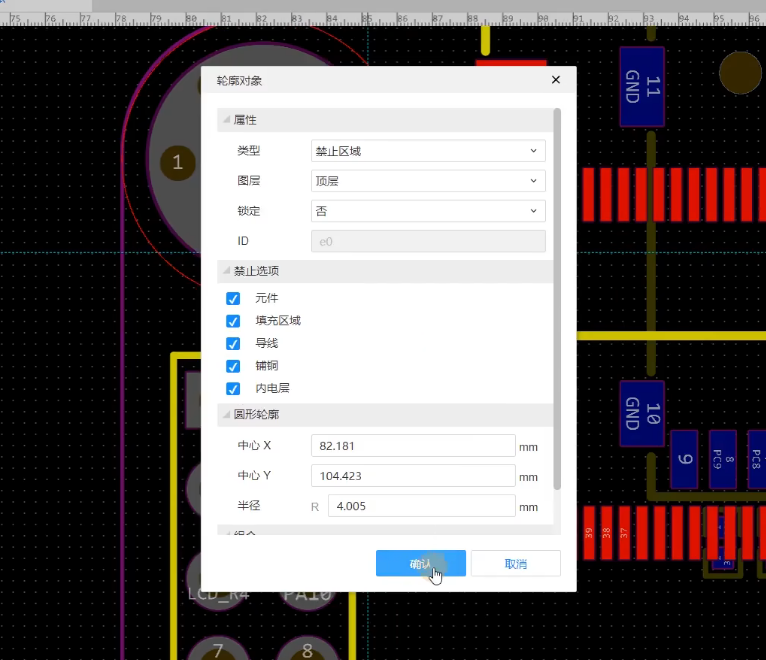Click the 半径 label text
Viewport: 766px width, 660px height.
[249, 506]
